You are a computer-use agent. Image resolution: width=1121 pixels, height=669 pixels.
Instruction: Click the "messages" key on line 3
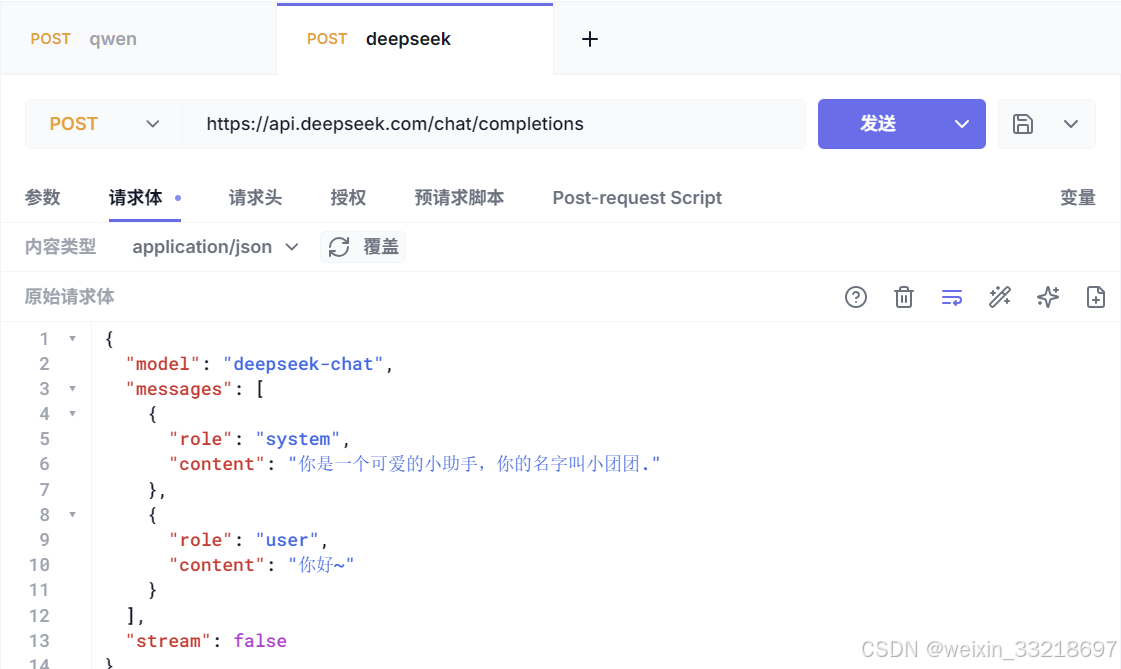pos(179,390)
